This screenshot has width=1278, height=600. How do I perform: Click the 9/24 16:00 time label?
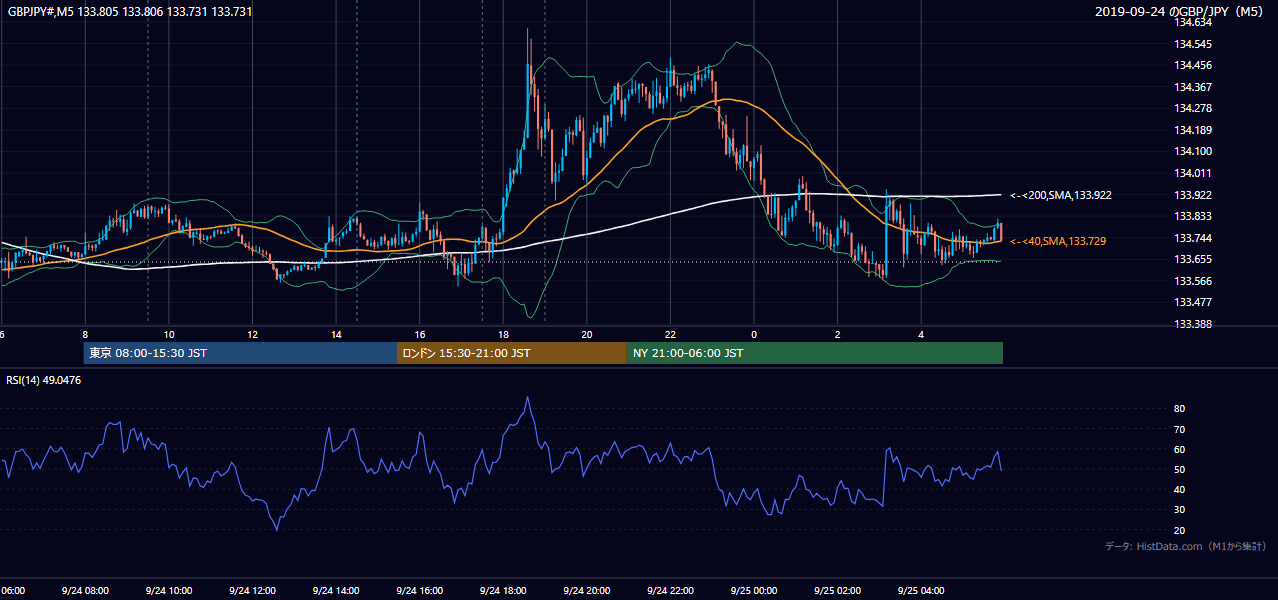pyautogui.click(x=419, y=591)
